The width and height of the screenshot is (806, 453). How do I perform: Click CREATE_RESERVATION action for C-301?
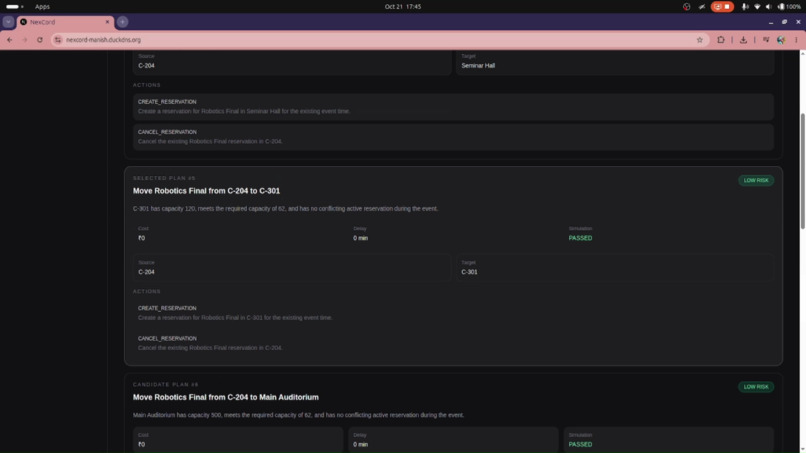(x=453, y=313)
